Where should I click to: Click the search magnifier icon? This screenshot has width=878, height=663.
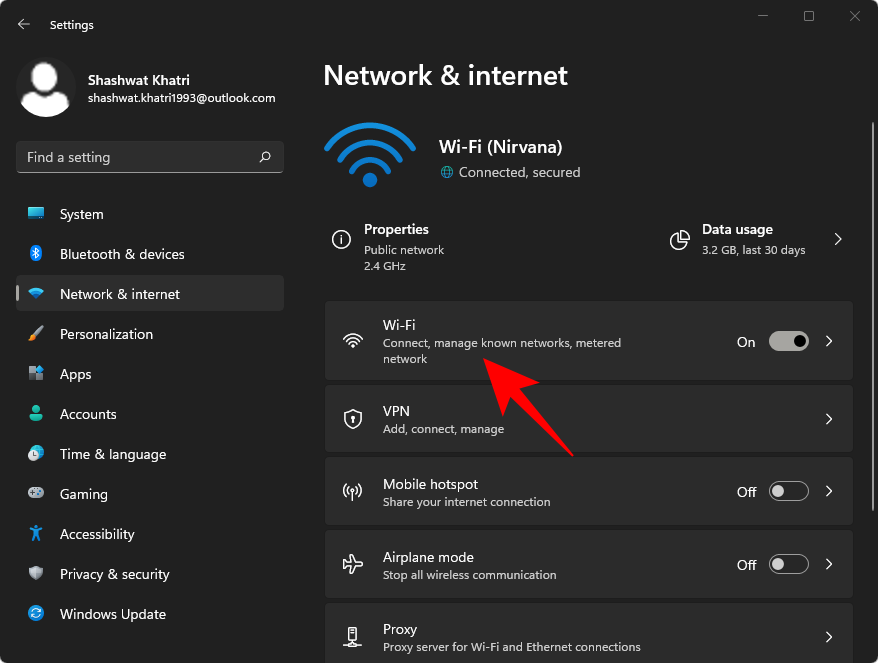coord(265,157)
